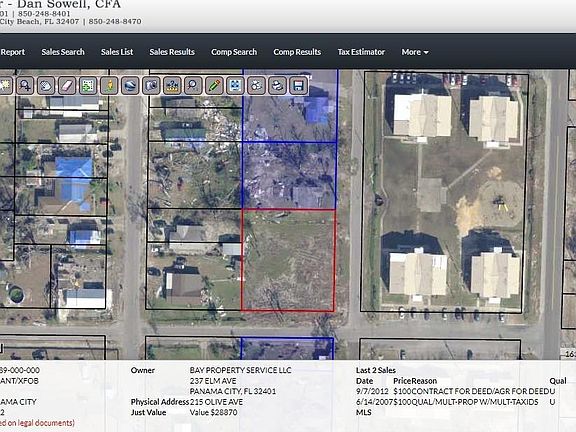576x432 pixels.
Task: Select the pan hand map tool
Action: 46,86
